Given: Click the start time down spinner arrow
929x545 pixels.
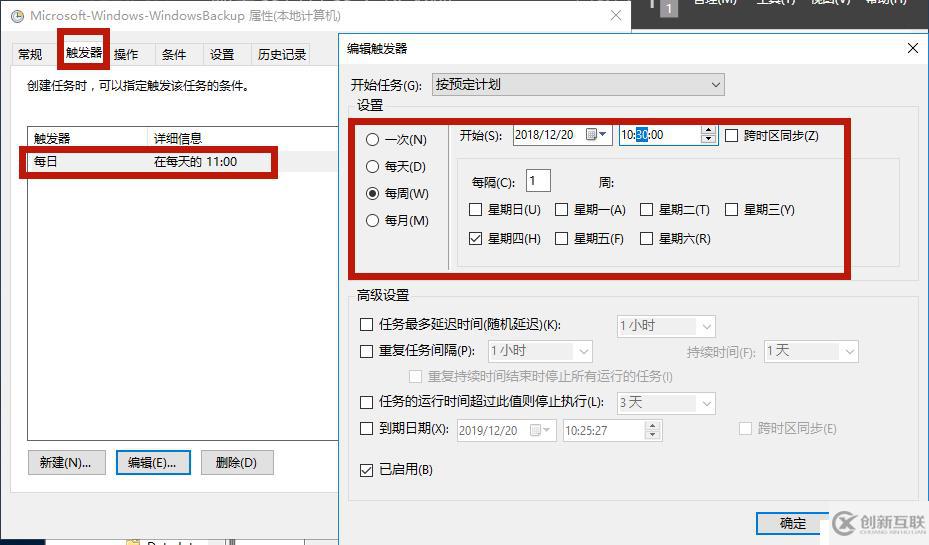Looking at the screenshot, I should click(x=708, y=140).
